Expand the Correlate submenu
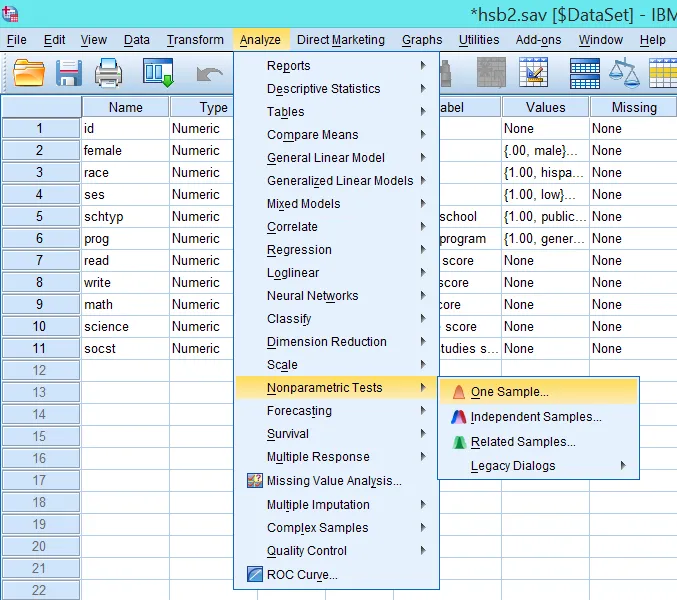The height and width of the screenshot is (600, 677). [337, 227]
